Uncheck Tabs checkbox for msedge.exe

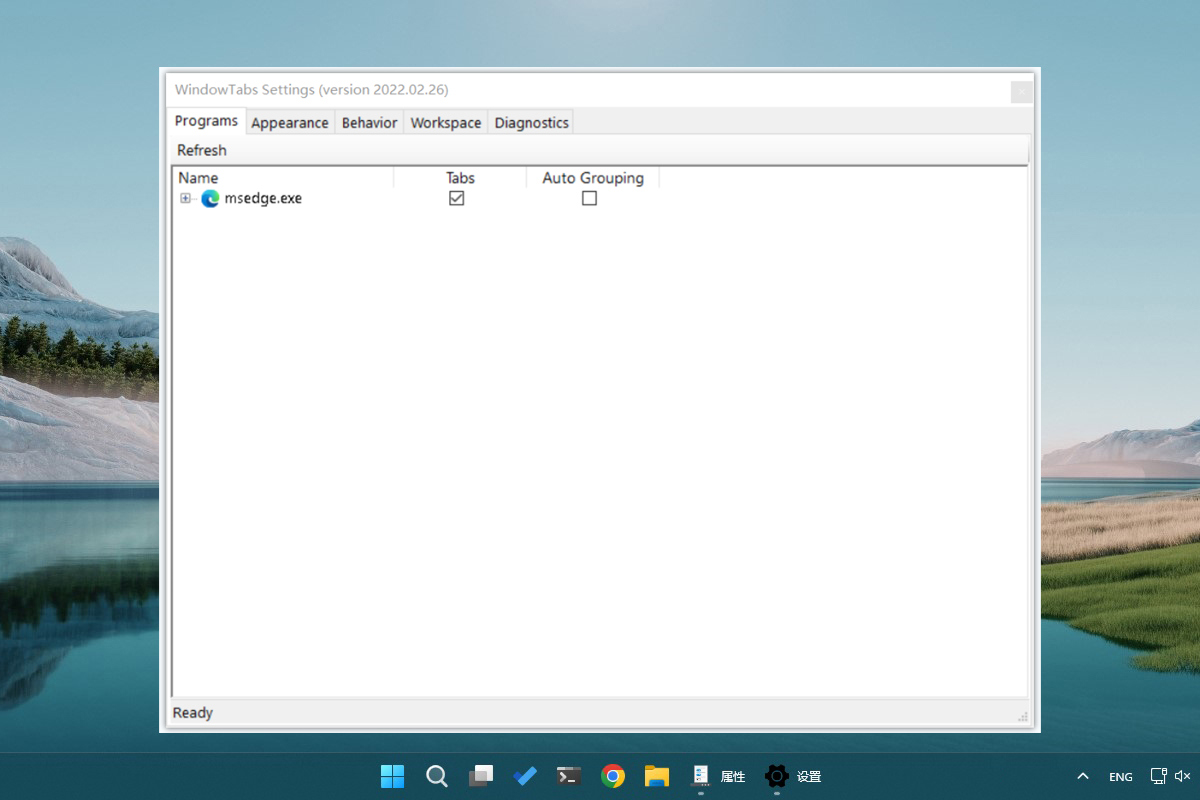pos(457,199)
